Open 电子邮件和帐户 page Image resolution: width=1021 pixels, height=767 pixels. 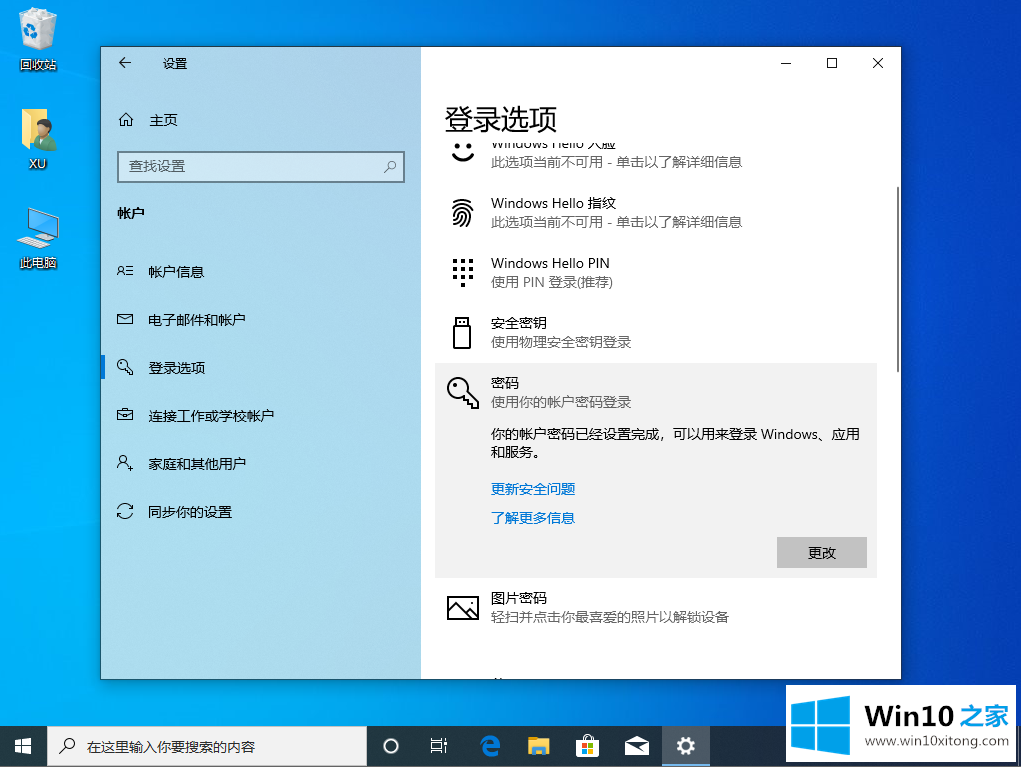(x=260, y=320)
